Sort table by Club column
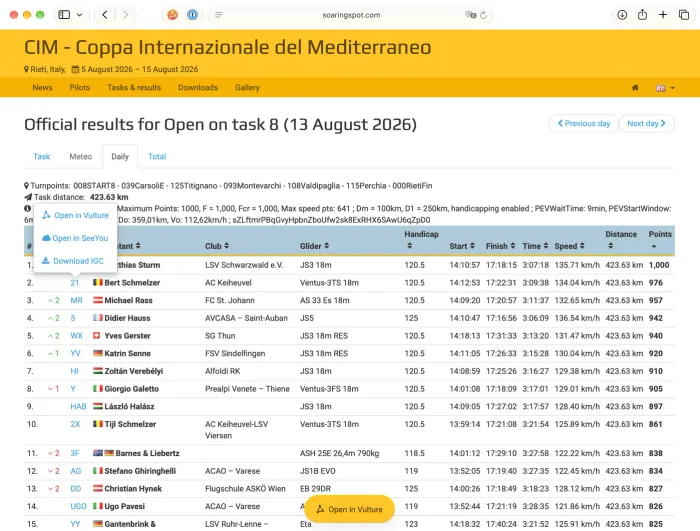This screenshot has height=531, width=700. [x=217, y=246]
